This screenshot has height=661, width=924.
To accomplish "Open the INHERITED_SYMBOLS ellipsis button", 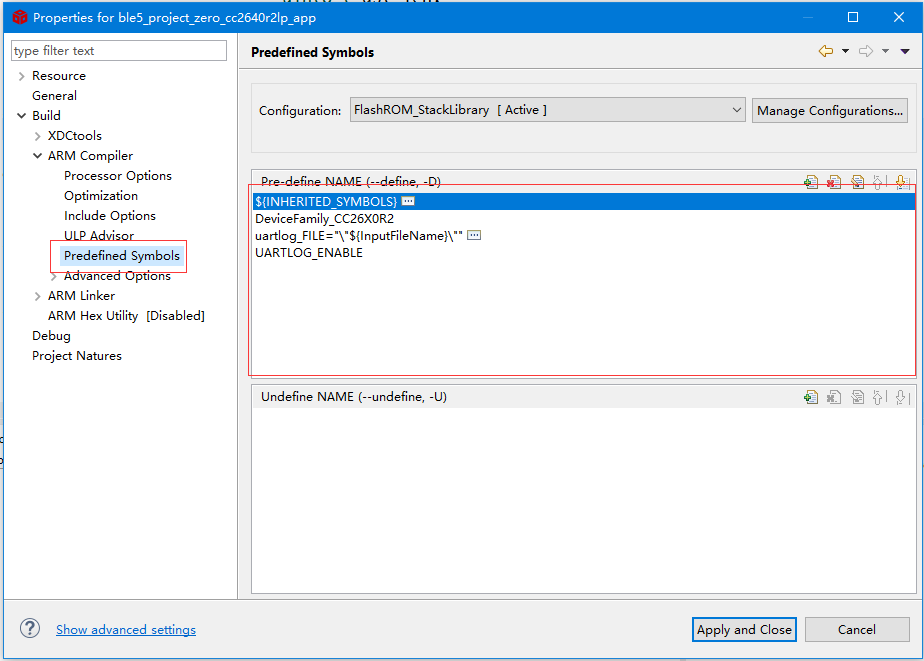I will coord(408,201).
